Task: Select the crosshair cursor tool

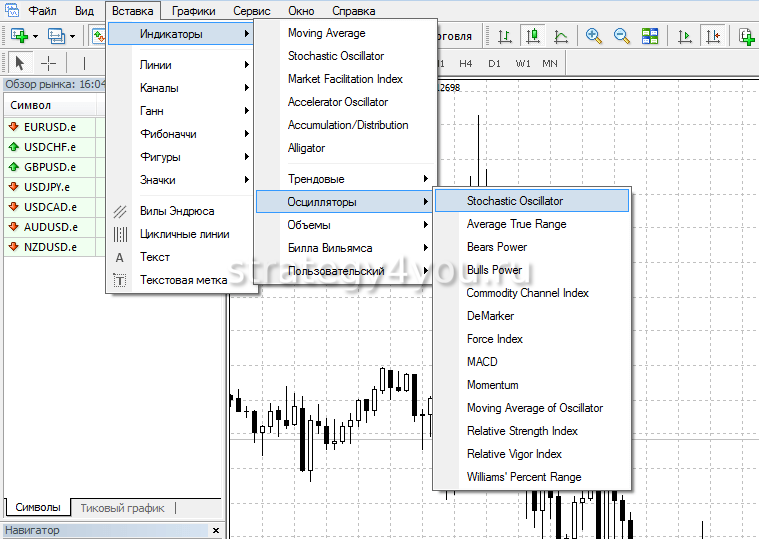Action: pyautogui.click(x=48, y=63)
